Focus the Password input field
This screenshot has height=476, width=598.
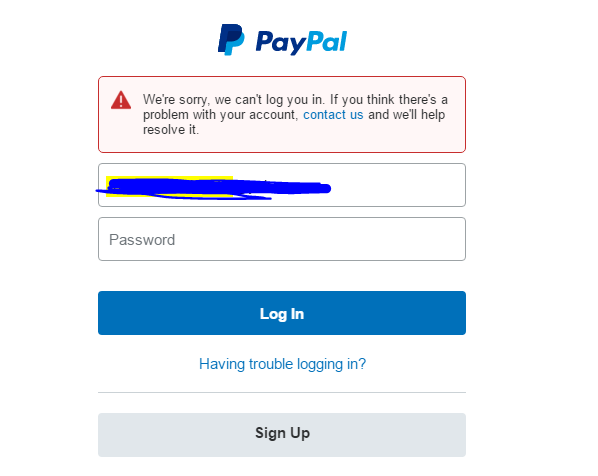click(282, 239)
